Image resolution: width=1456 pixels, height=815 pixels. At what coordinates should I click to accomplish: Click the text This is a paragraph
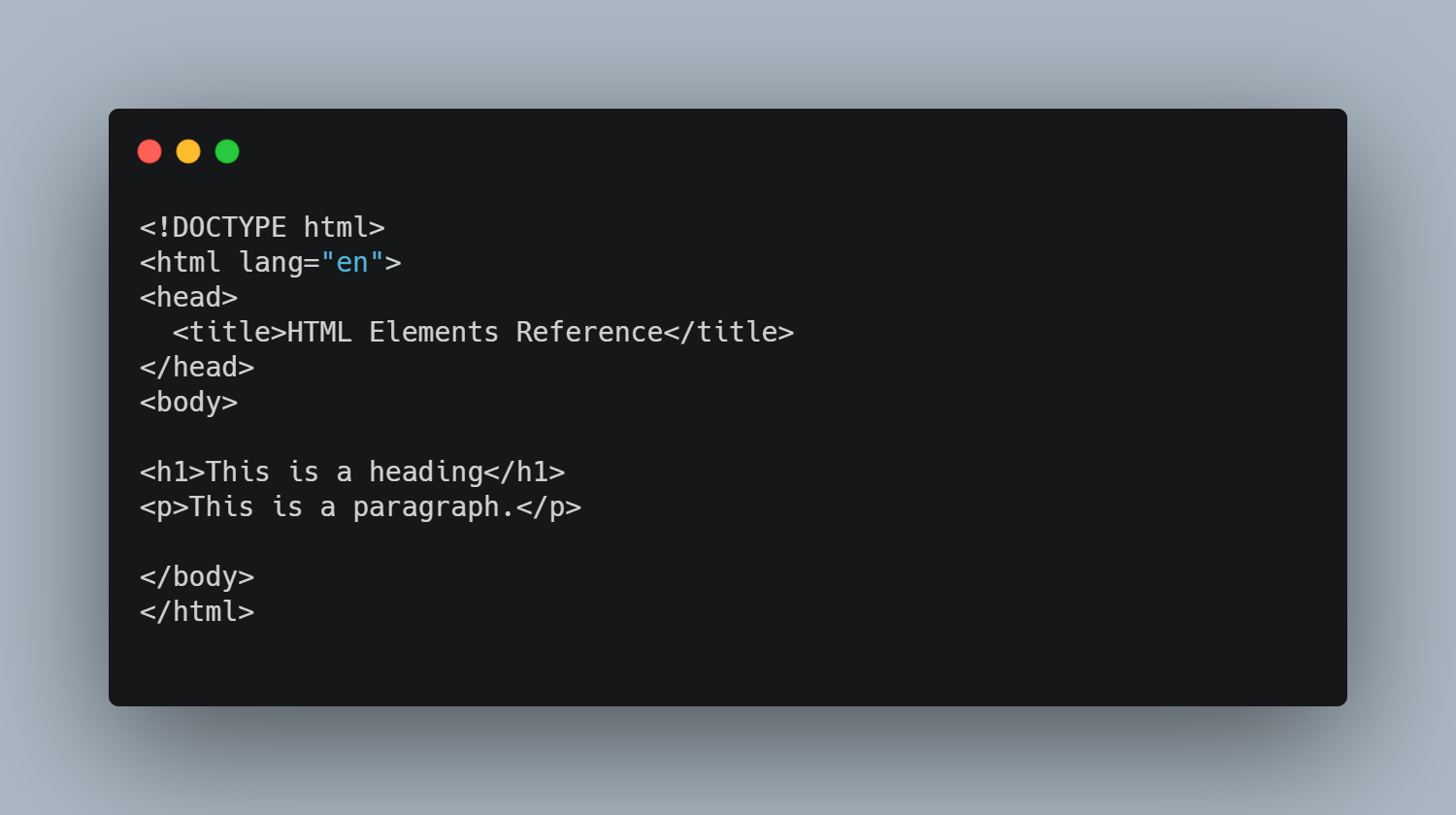[x=352, y=506]
